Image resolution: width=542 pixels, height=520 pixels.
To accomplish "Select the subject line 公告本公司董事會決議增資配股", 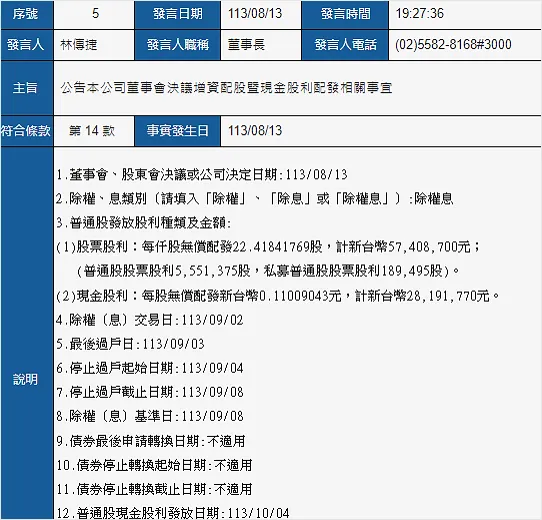I will [x=226, y=88].
